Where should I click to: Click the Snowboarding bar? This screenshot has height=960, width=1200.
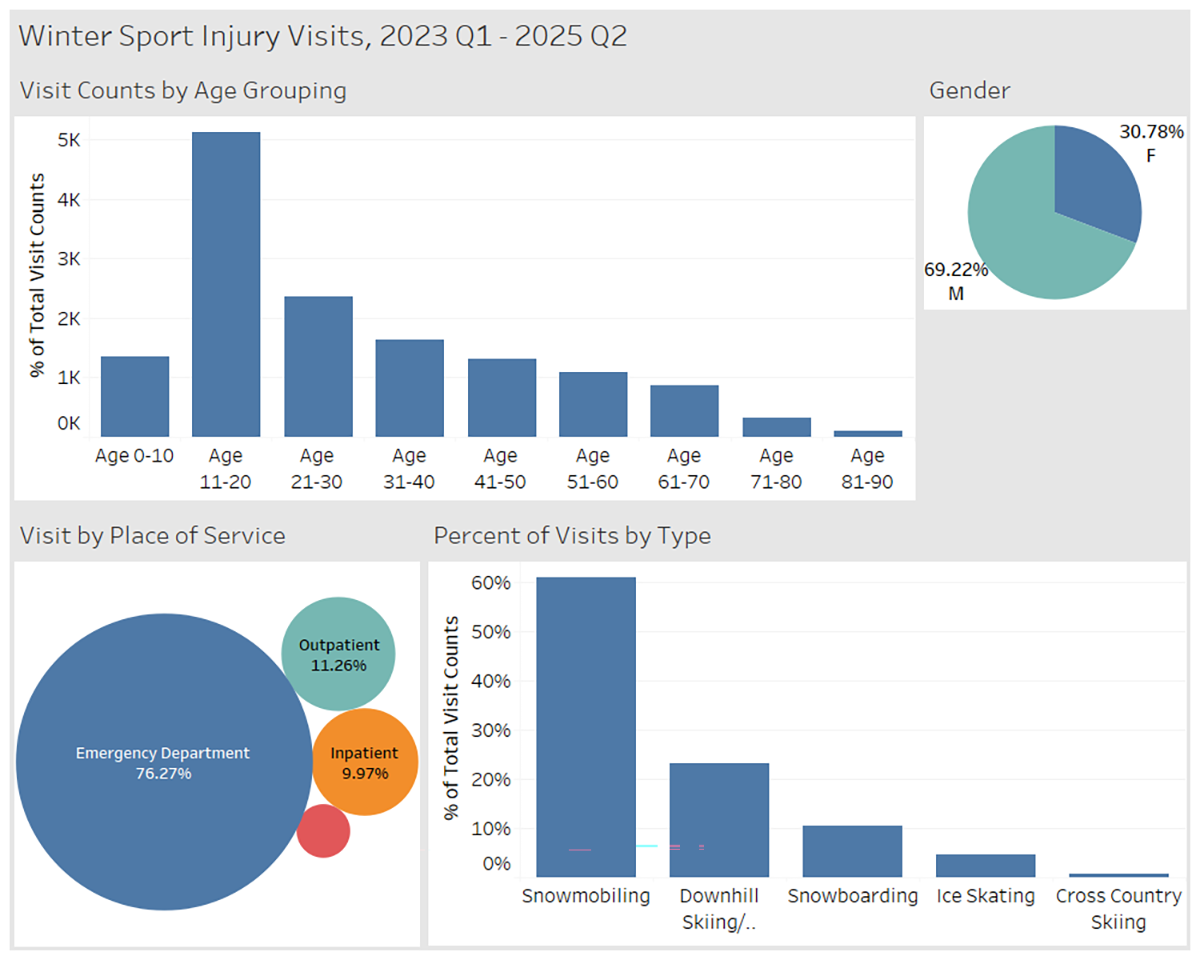coord(852,850)
